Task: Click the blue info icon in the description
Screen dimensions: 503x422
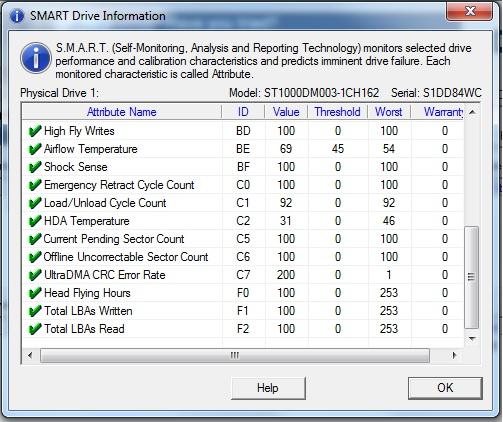Action: [36, 58]
